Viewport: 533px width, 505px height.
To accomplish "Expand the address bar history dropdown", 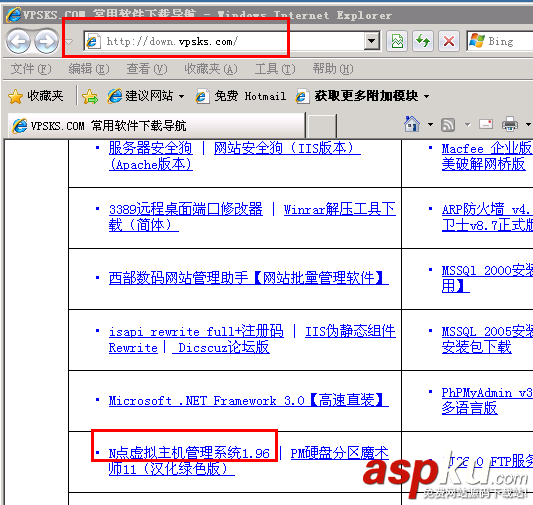I will click(372, 41).
